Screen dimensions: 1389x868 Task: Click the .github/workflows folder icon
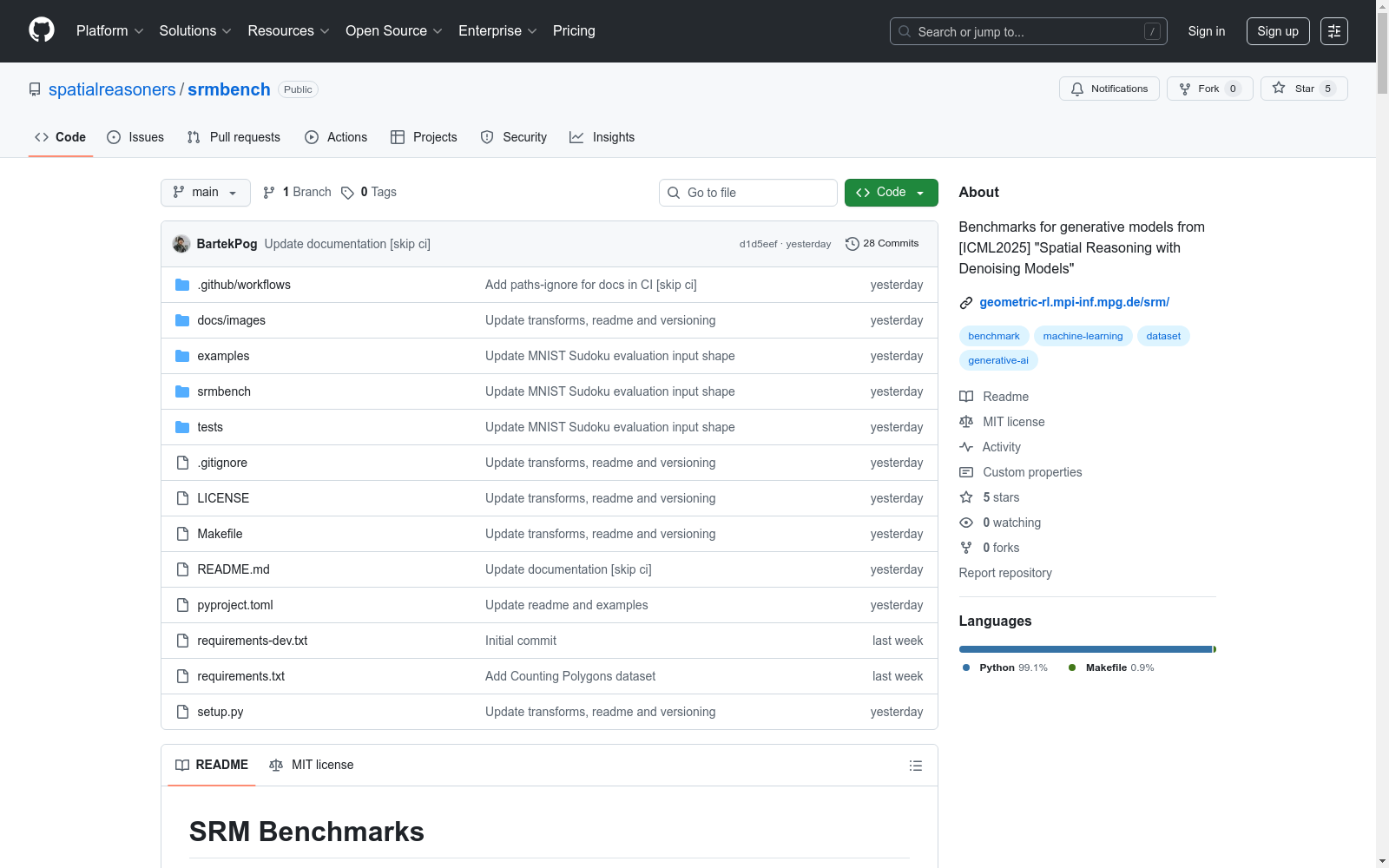pyautogui.click(x=182, y=285)
